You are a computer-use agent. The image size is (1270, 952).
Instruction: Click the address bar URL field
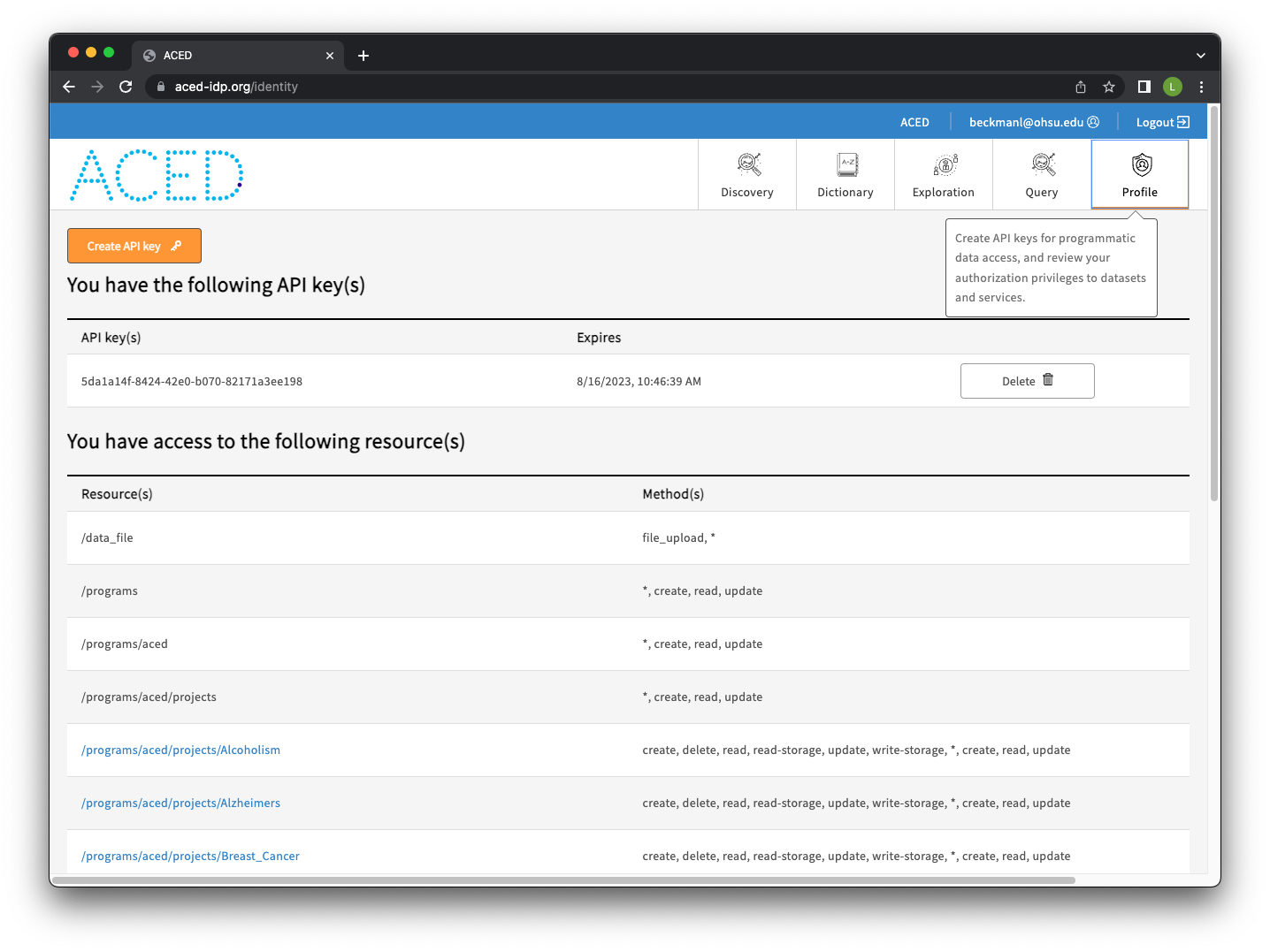click(531, 87)
